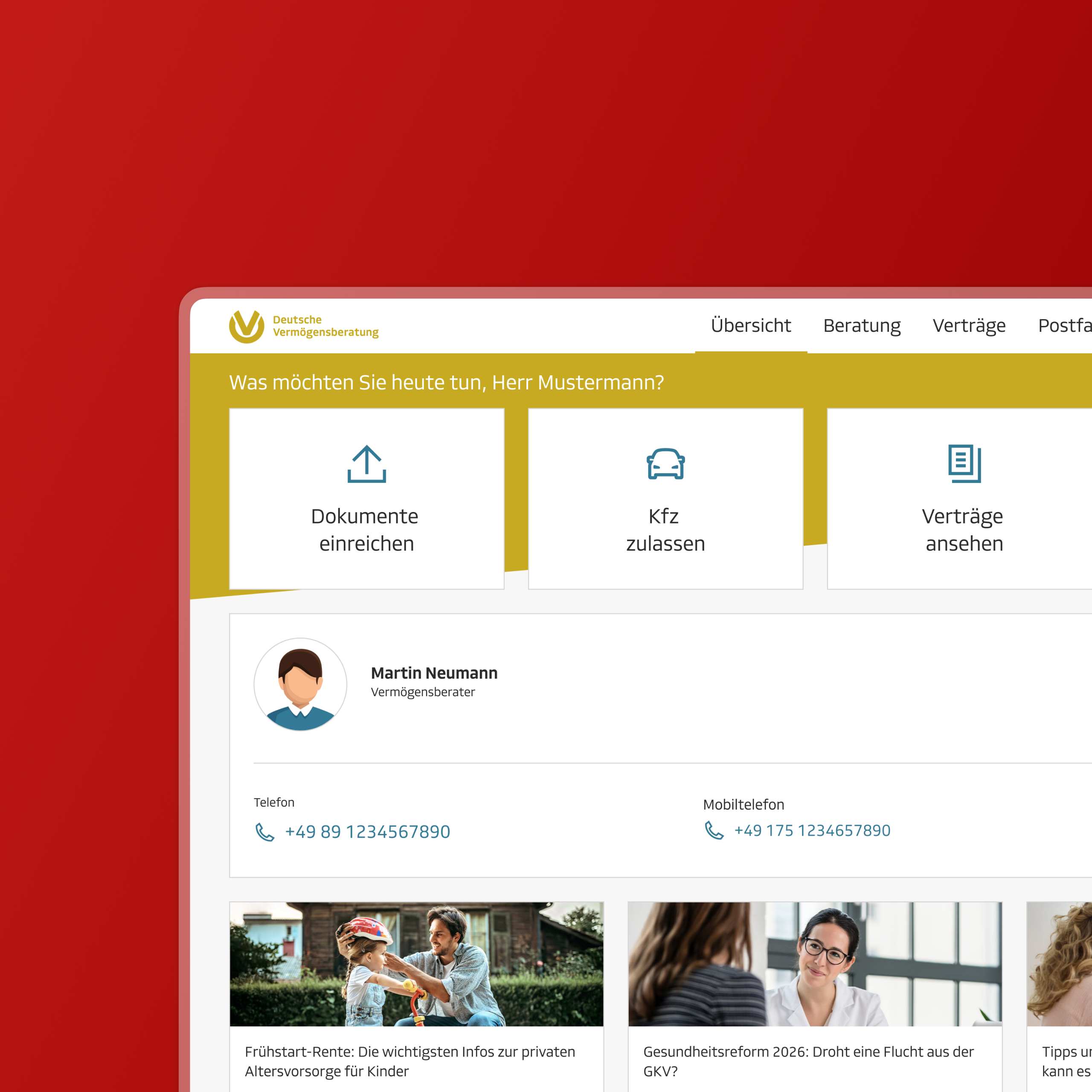
Task: Click the Deutsche Vermögensberatung brand text
Action: coord(325,326)
